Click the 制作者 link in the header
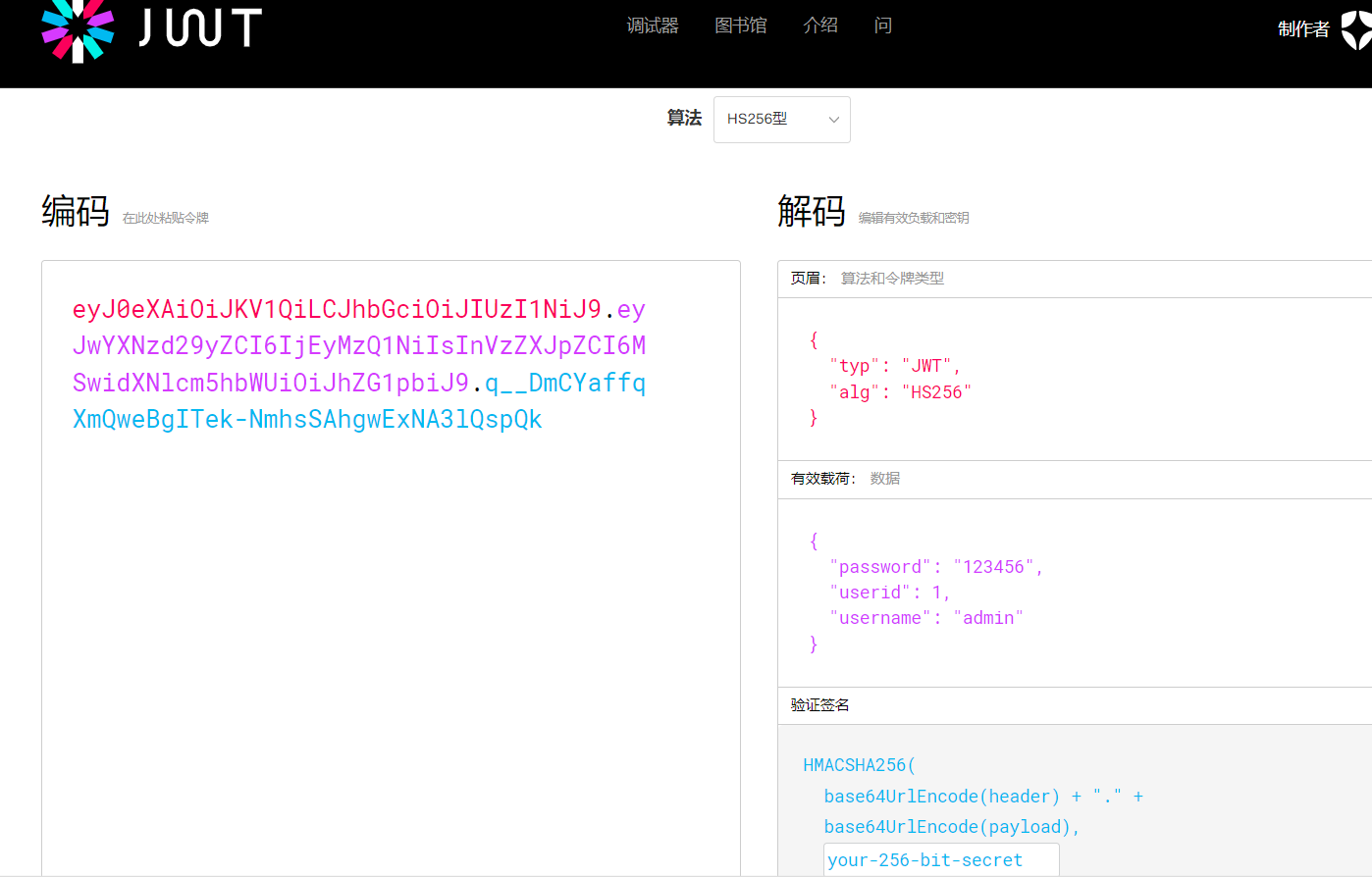 (x=1304, y=30)
